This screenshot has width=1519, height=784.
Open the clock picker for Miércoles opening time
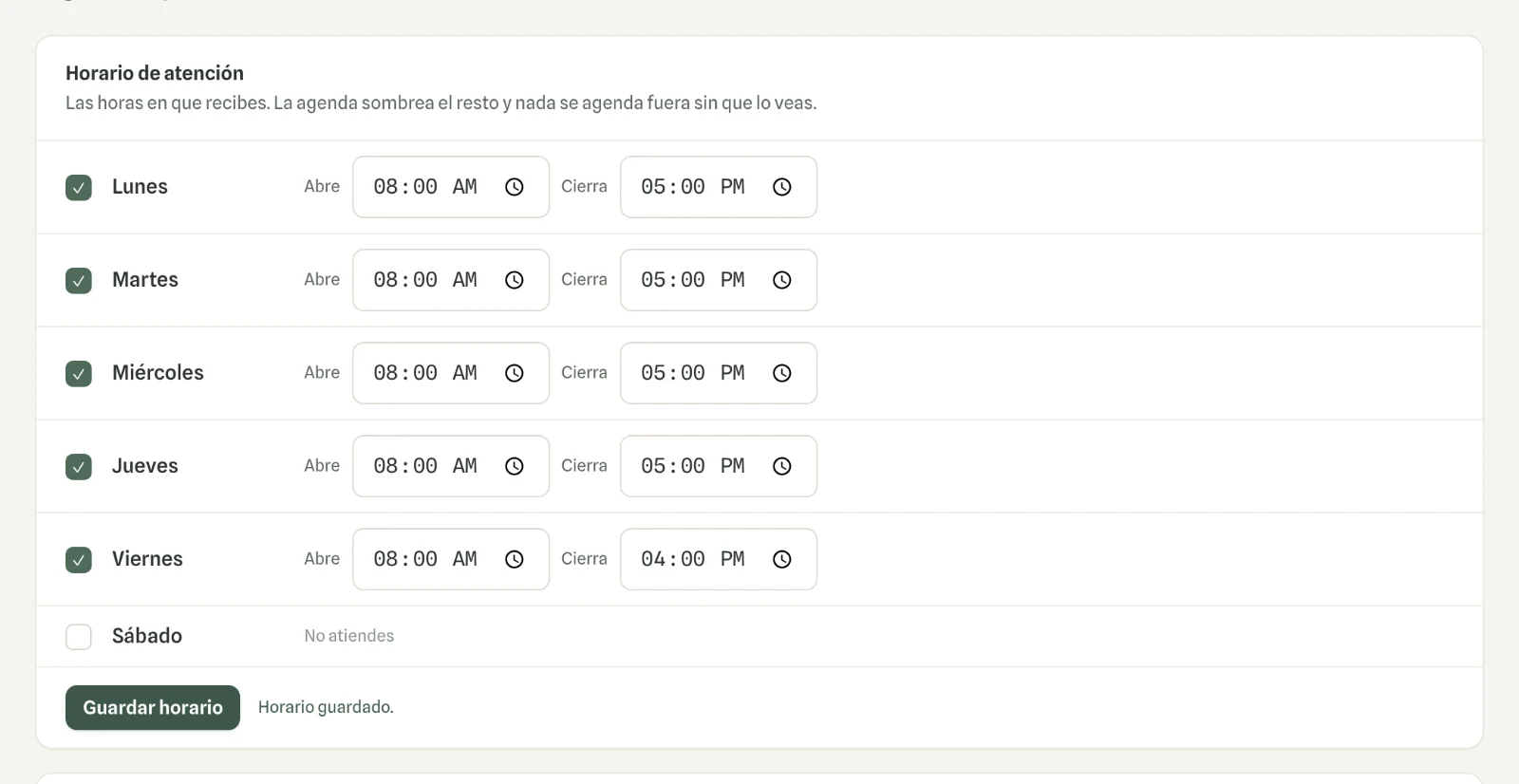pos(515,373)
